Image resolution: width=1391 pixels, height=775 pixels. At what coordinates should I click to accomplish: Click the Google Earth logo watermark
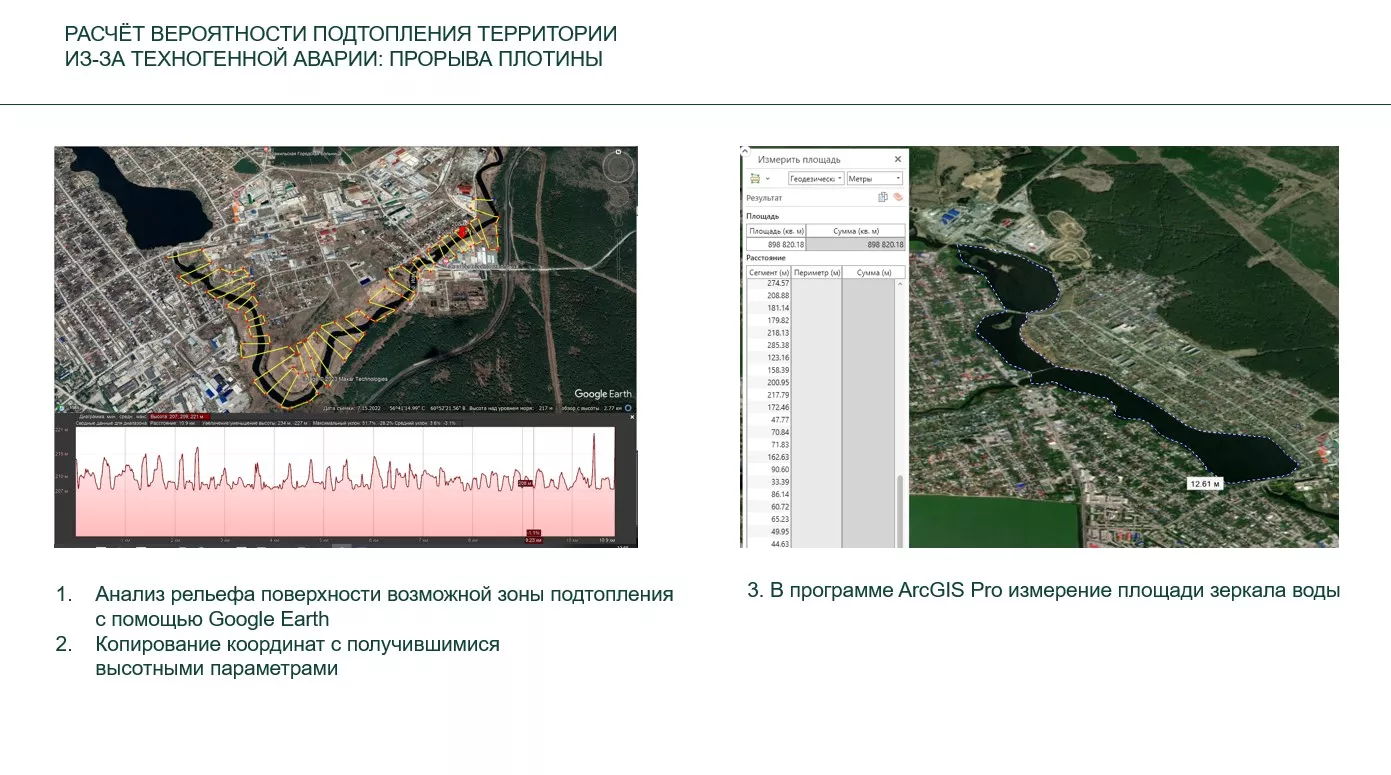[603, 394]
